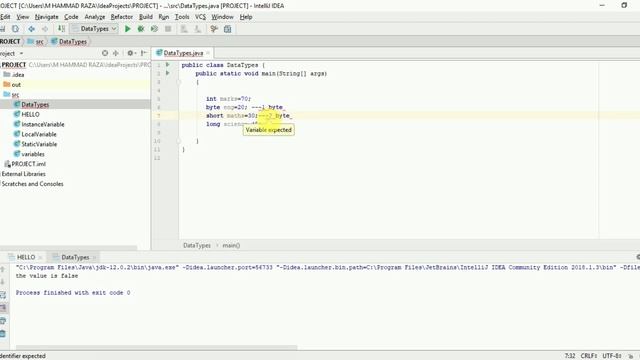Hide the Project tool window
The height and width of the screenshot is (360, 640).
(x=144, y=53)
